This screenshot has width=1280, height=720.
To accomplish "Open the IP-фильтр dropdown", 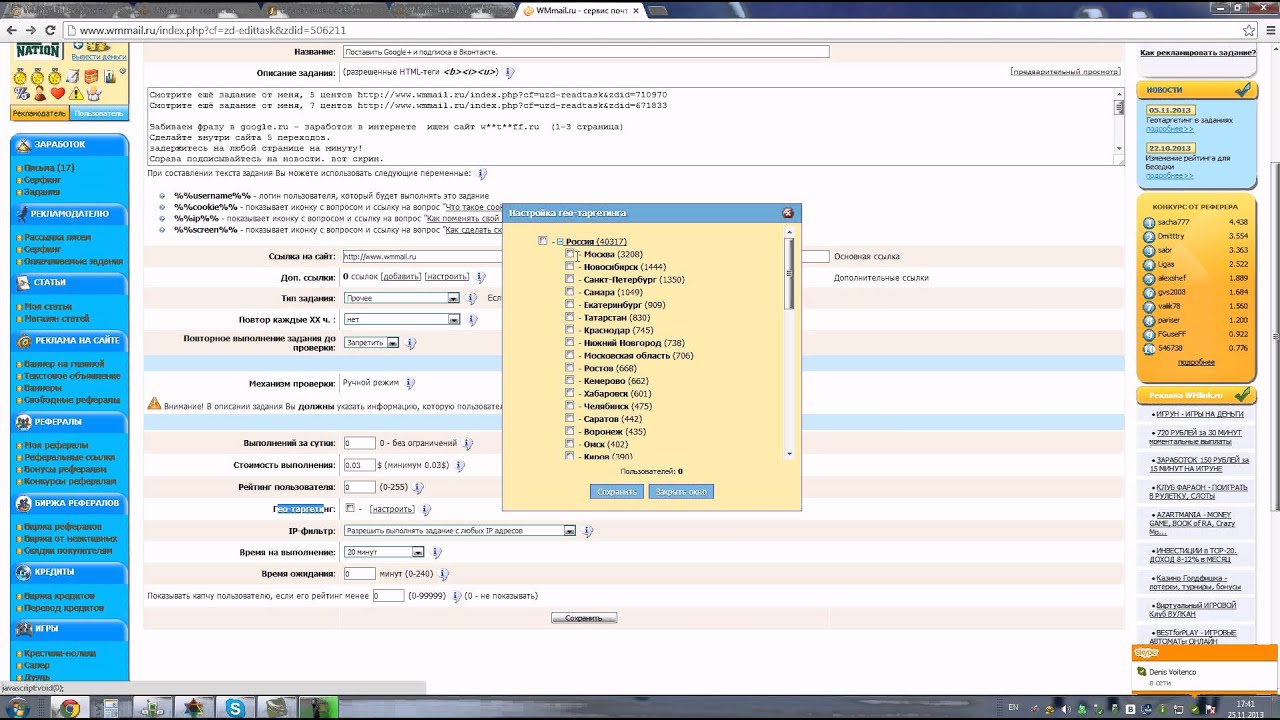I will [459, 531].
